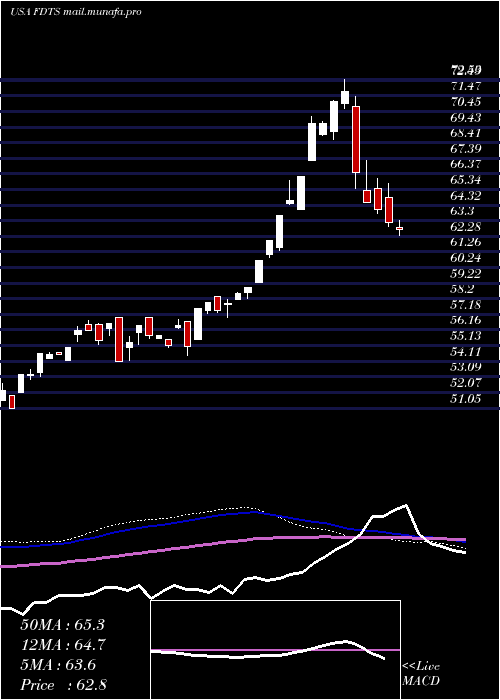Click the 62.28 price axis label
The height and width of the screenshot is (700, 500).
coord(466,226)
